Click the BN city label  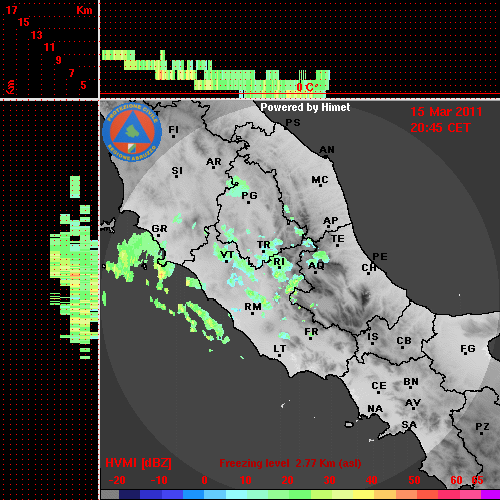(411, 382)
